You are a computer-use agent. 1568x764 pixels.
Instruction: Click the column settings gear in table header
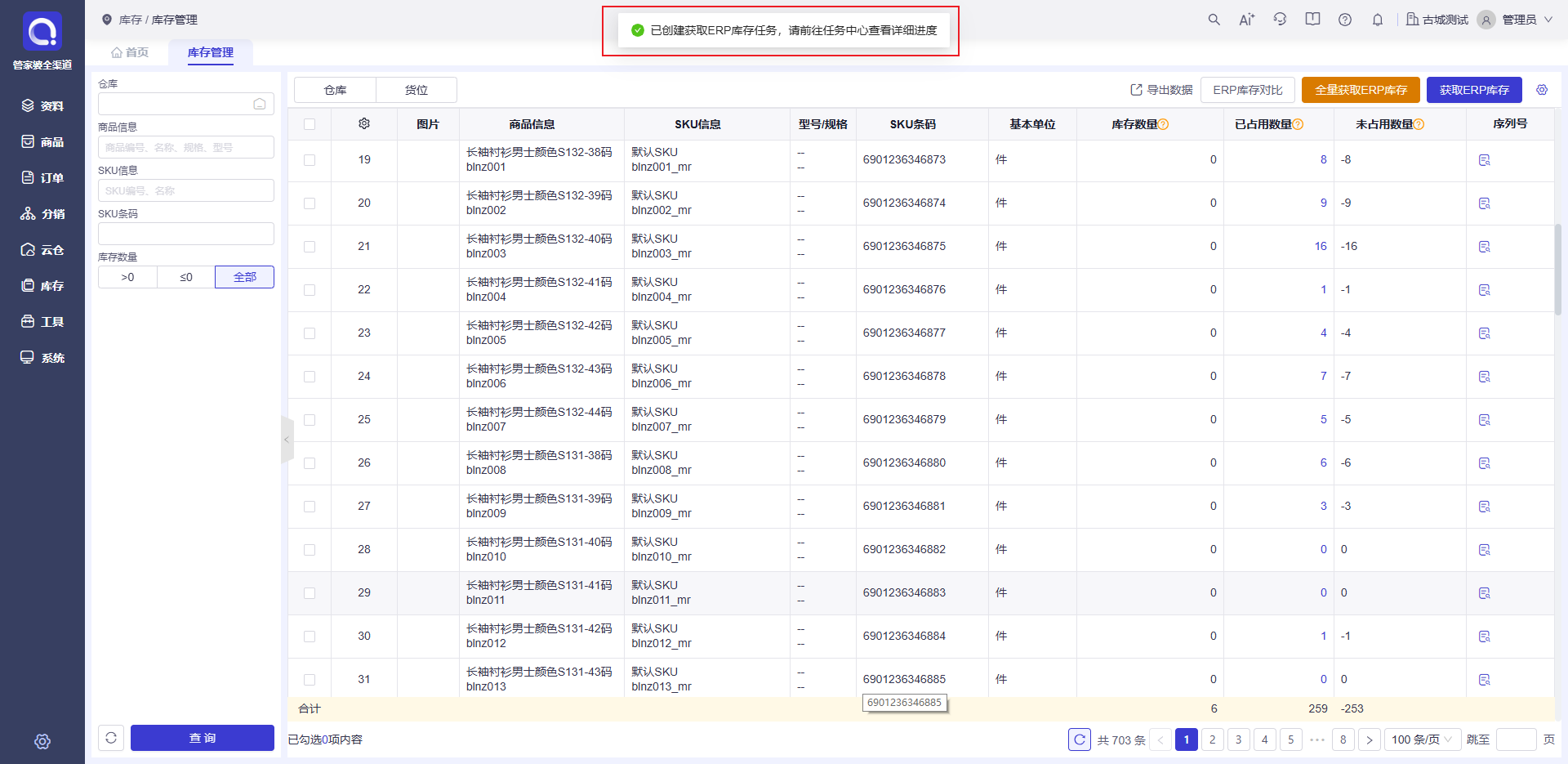click(x=364, y=123)
